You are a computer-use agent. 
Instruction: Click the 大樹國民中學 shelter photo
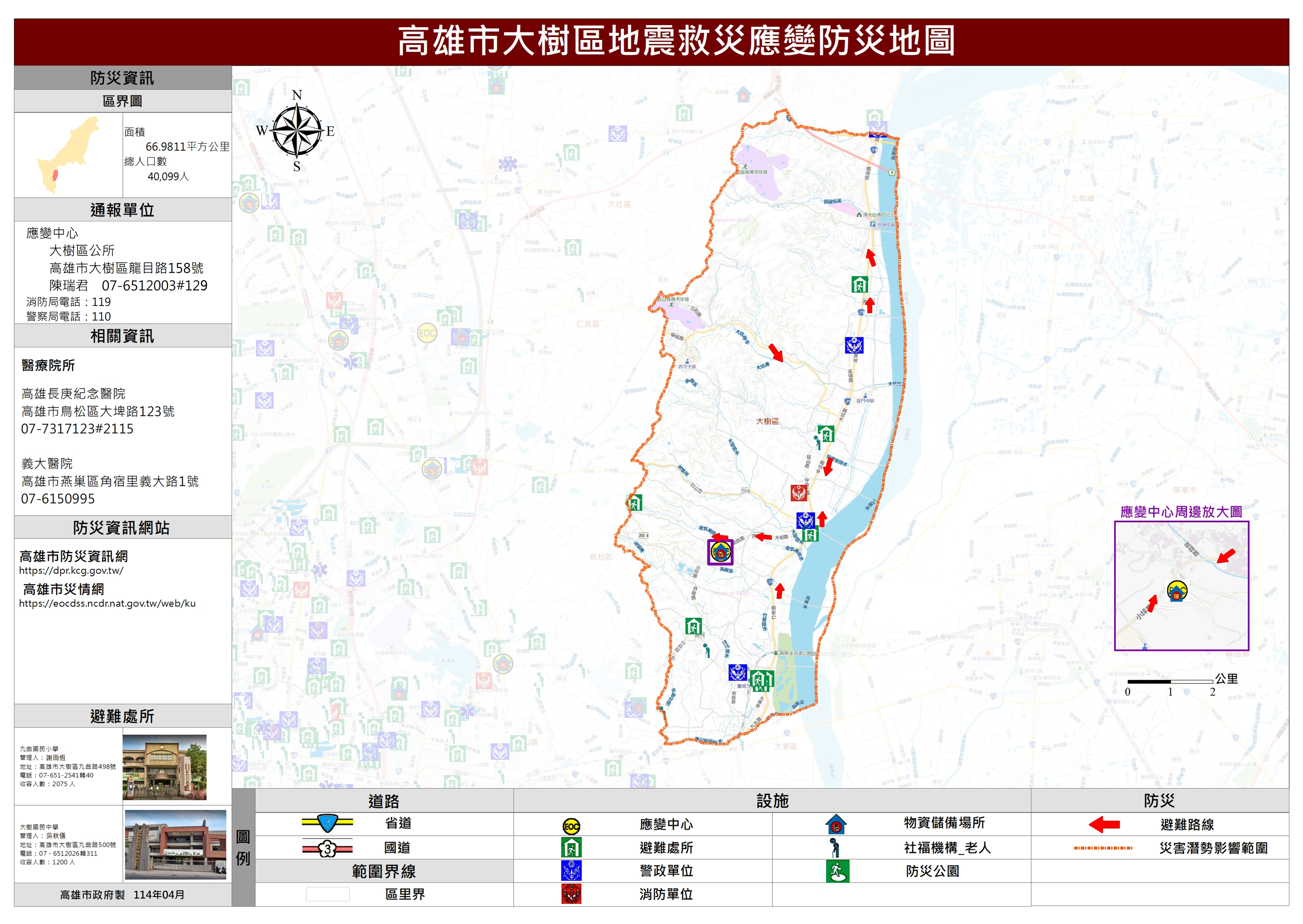point(175,845)
